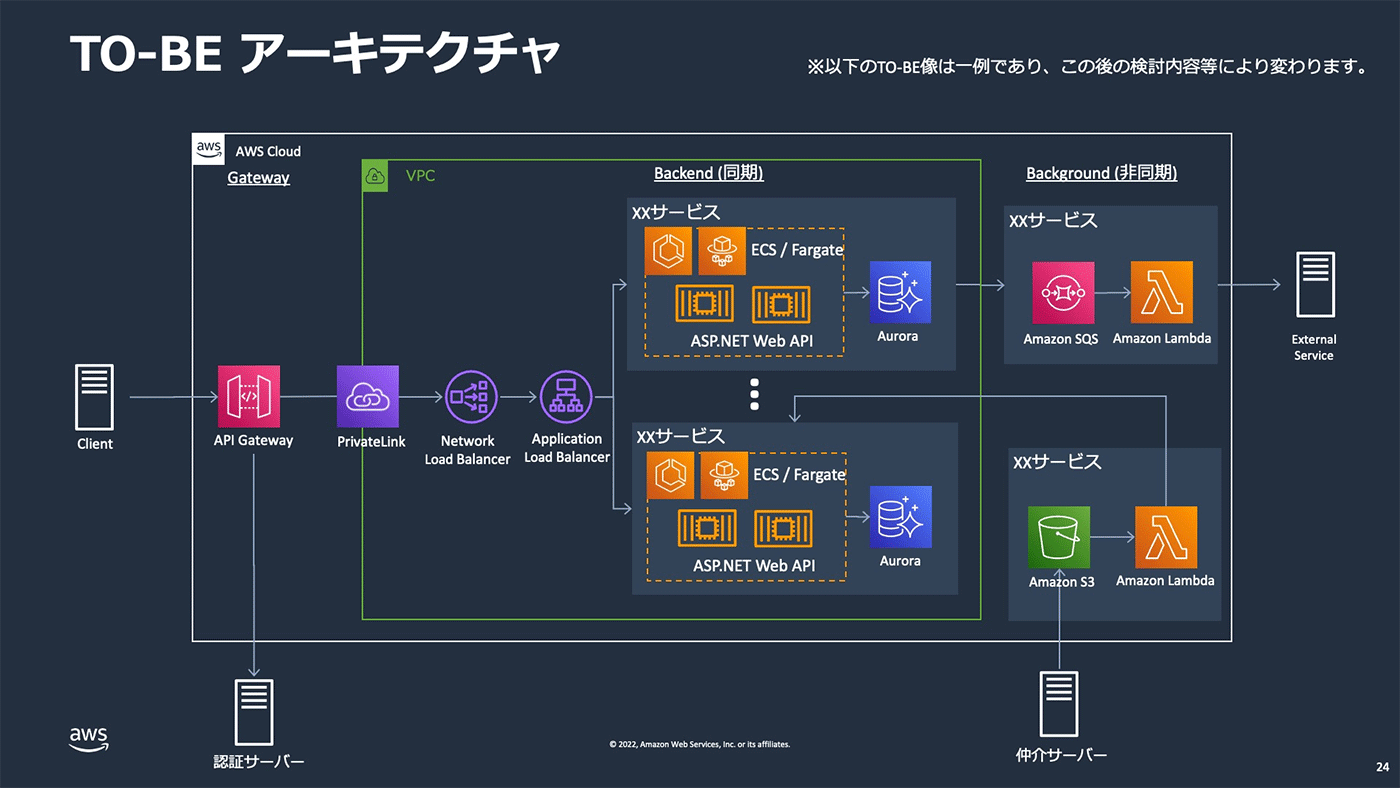Select the ECS hexagon icon in upper service
1400x788 pixels.
pyautogui.click(x=668, y=250)
